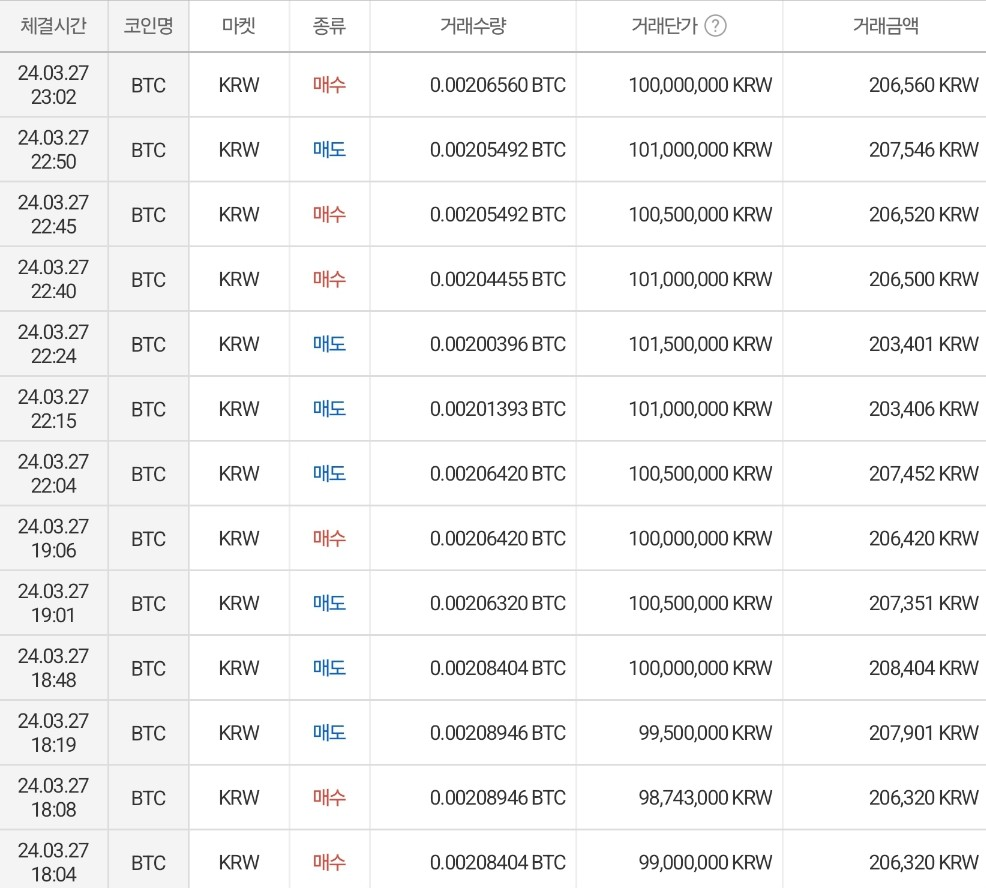Click quantity 0.00201393 BTC

tap(498, 409)
